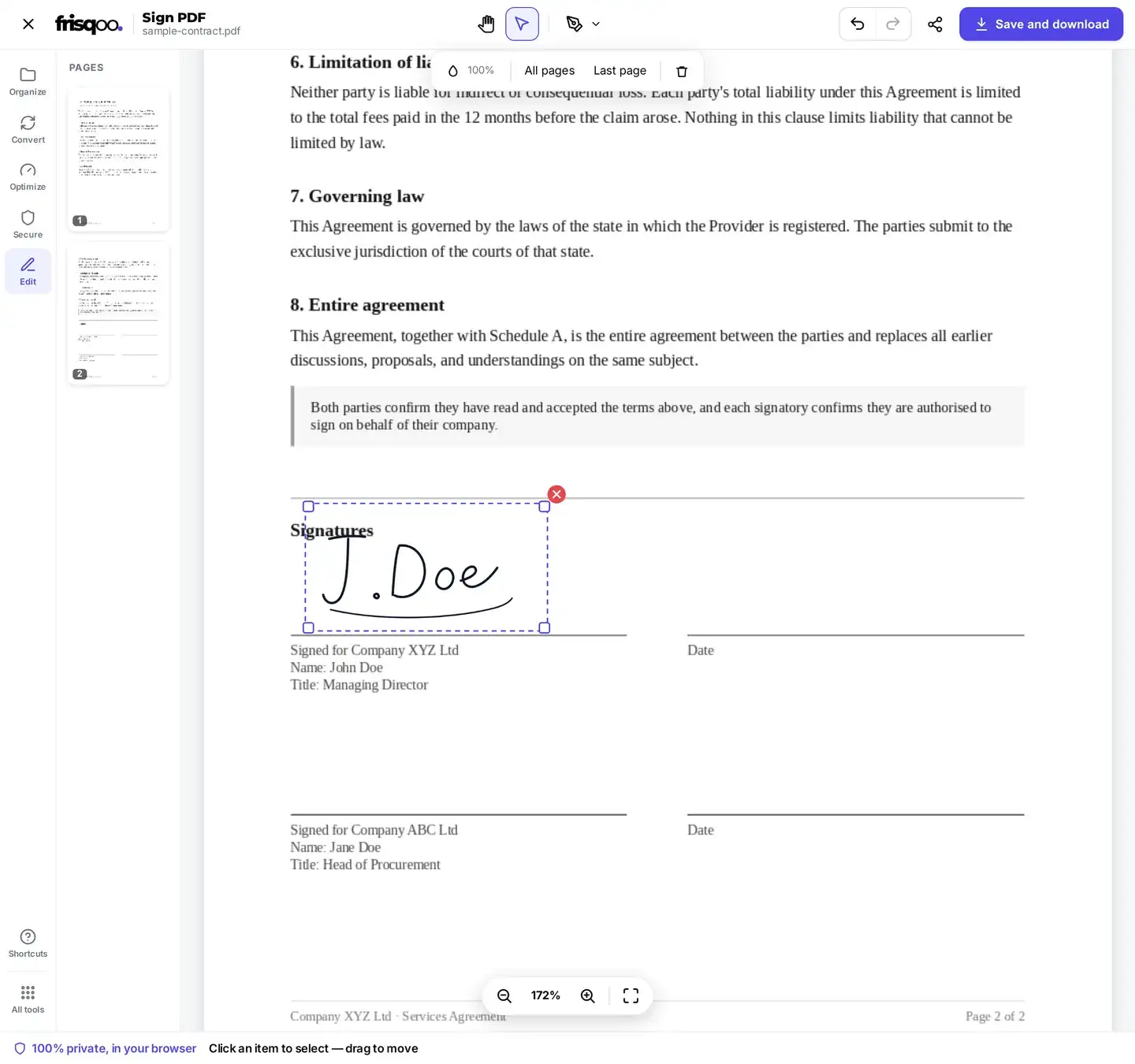Adjust the 100% opacity control
Screen dimensions: 1135x1064
coord(471,71)
